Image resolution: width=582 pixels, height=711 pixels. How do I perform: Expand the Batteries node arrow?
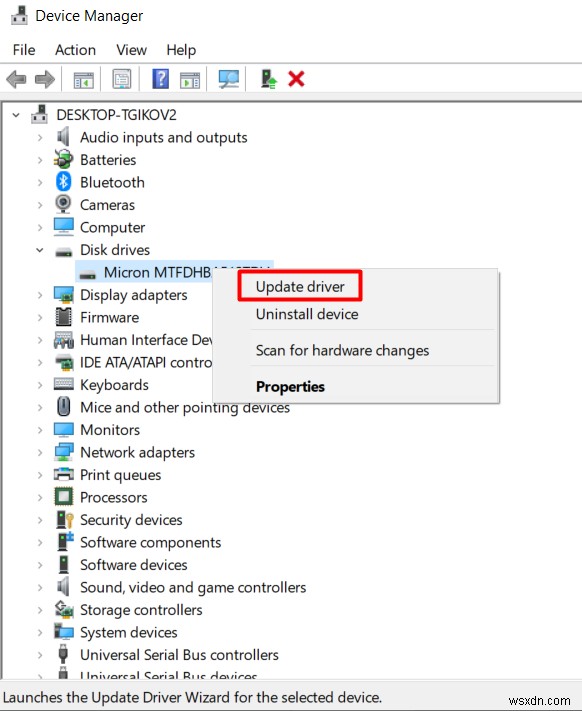coord(40,160)
